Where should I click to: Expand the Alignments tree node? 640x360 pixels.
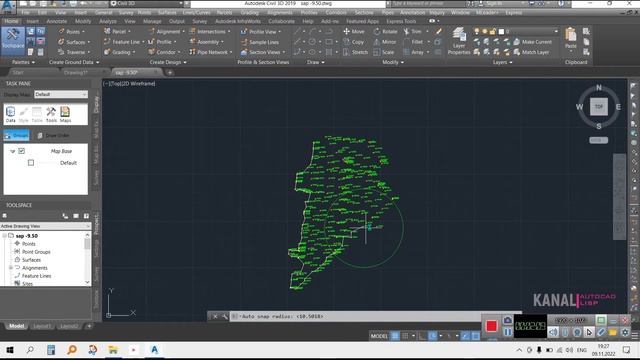11,268
